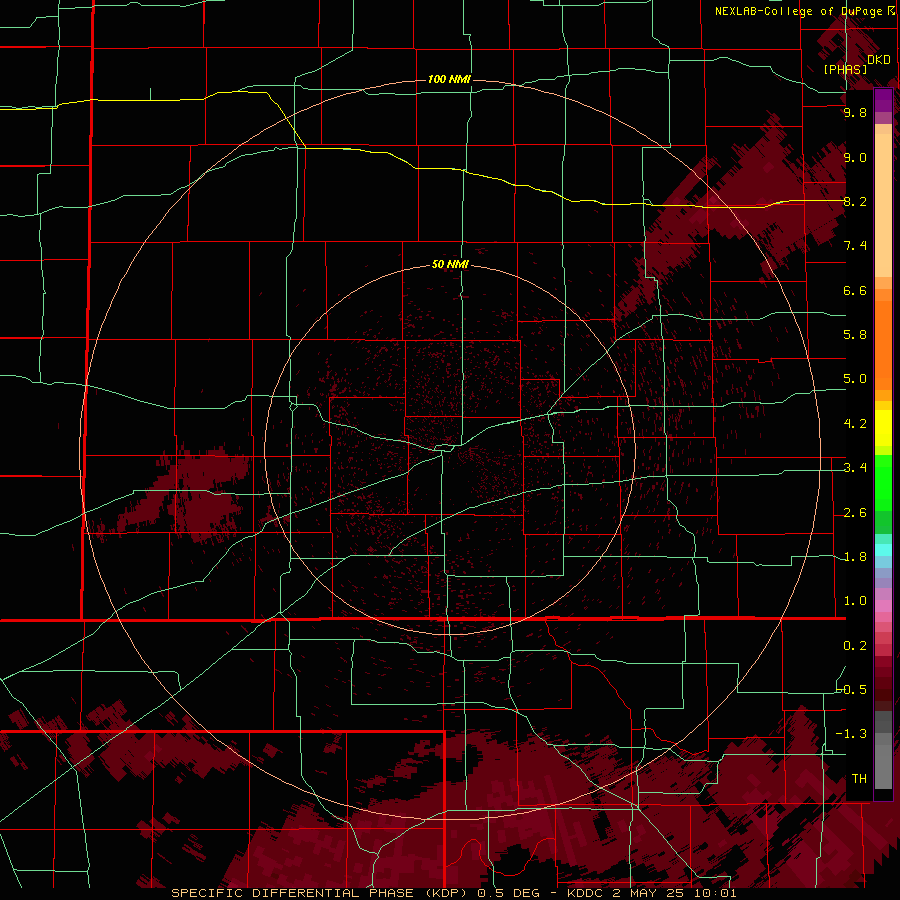Viewport: 900px width, 900px height.
Task: Click the 0.2 value on the scale
Action: pos(855,646)
